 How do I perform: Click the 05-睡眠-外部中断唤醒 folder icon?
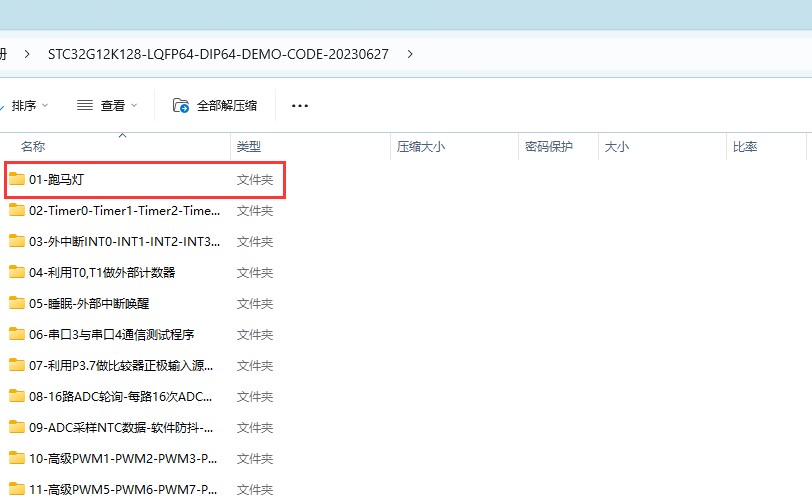coord(17,303)
